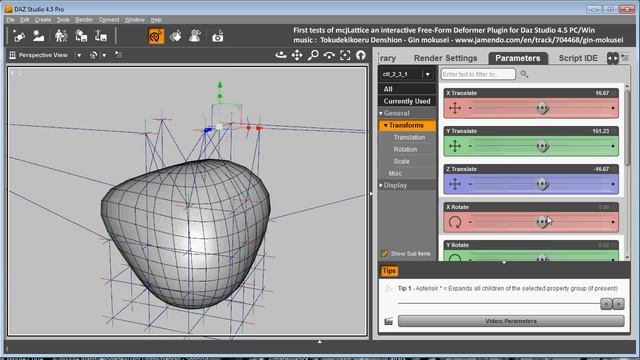This screenshot has height=360, width=640.
Task: Select the All properties filter
Action: point(407,89)
